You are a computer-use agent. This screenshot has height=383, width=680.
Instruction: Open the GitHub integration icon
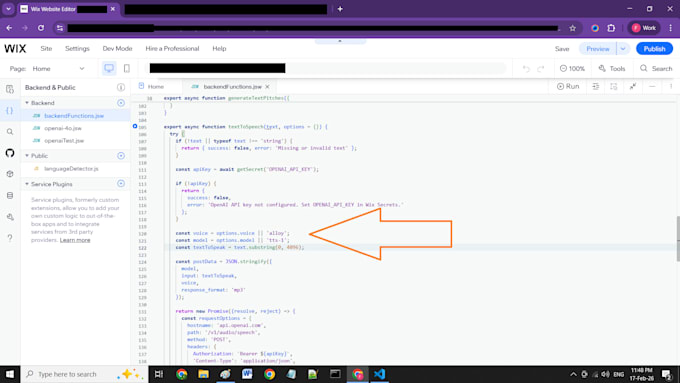pyautogui.click(x=10, y=153)
